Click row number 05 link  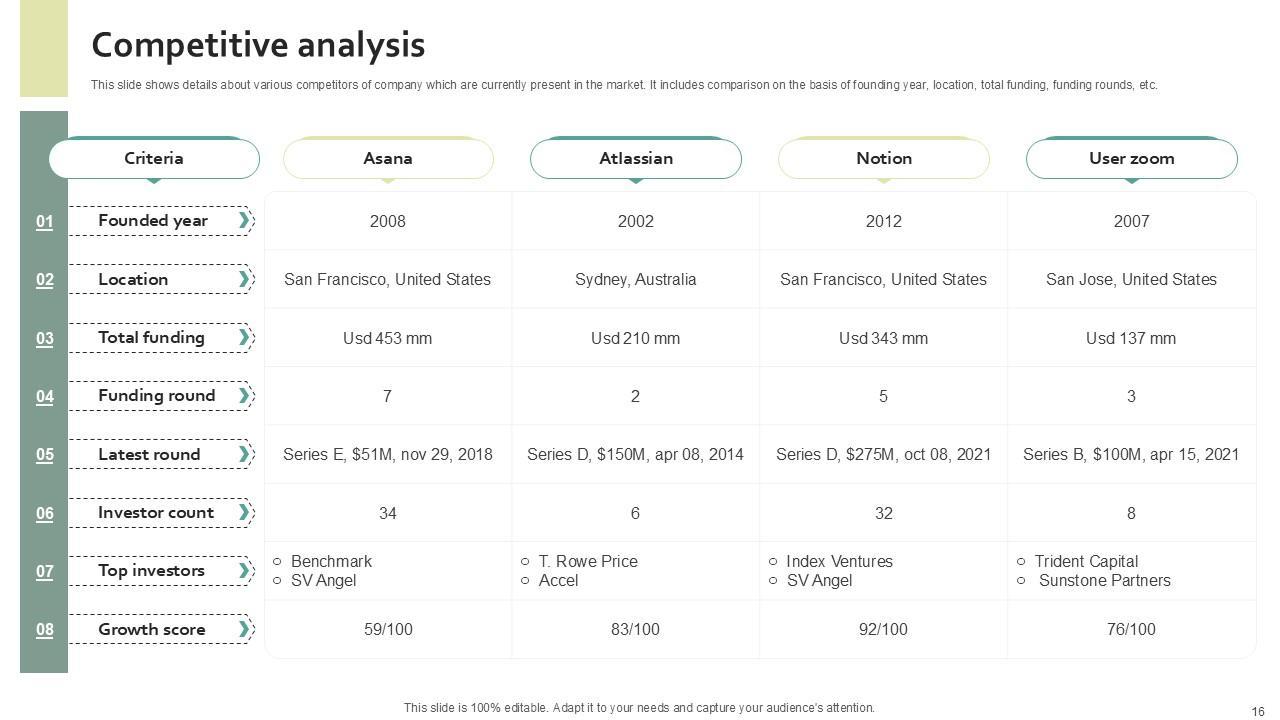45,454
